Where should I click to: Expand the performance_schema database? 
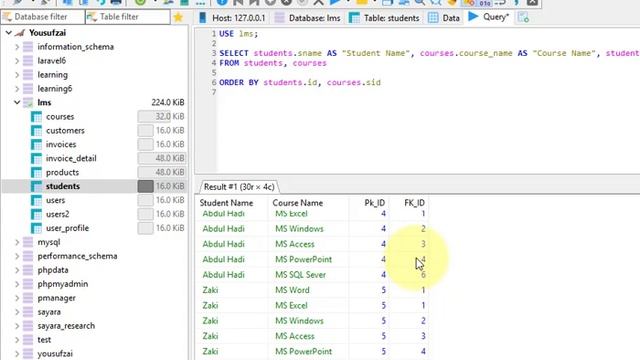[x=17, y=256]
